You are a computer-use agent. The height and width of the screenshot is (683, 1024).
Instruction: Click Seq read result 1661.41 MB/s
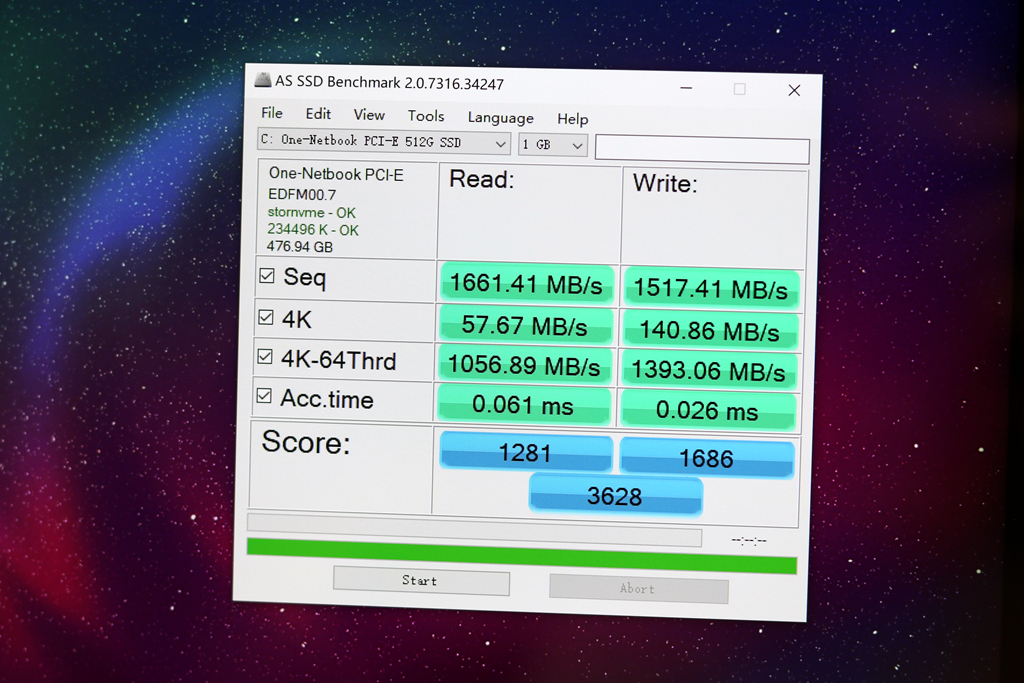click(x=526, y=284)
